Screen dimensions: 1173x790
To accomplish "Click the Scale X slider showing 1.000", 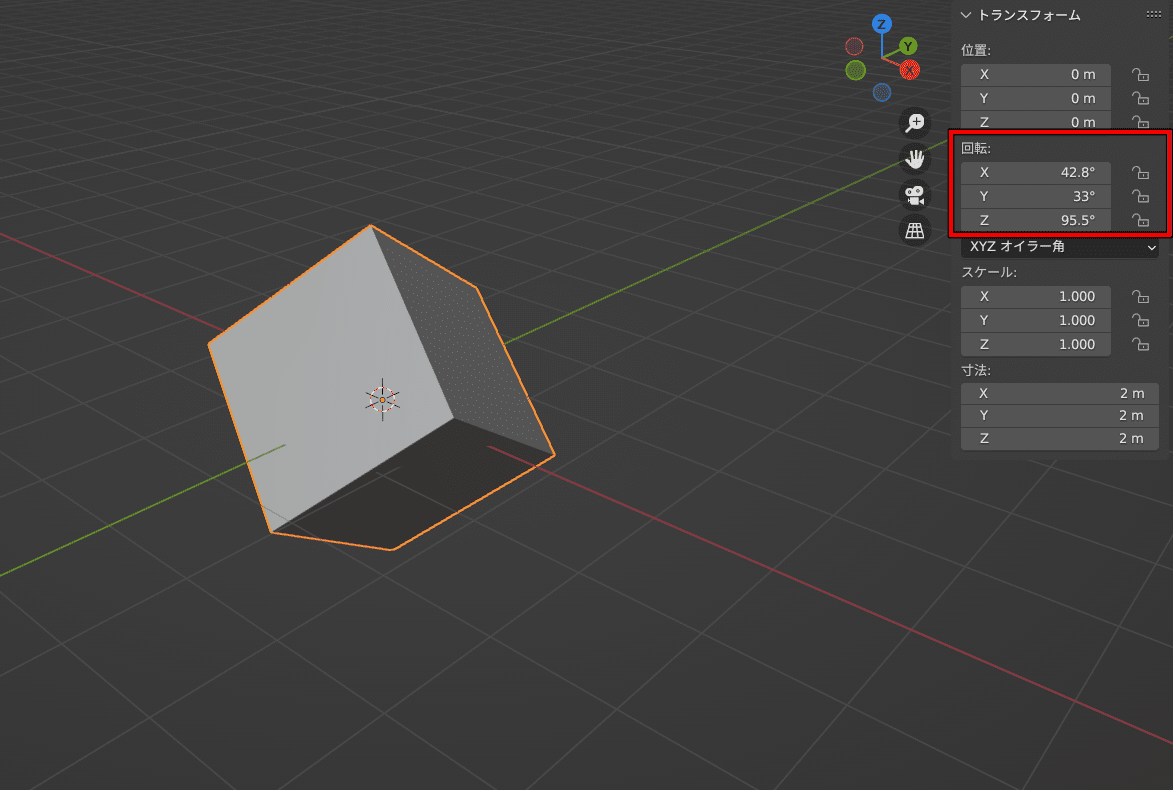I will 1035,296.
